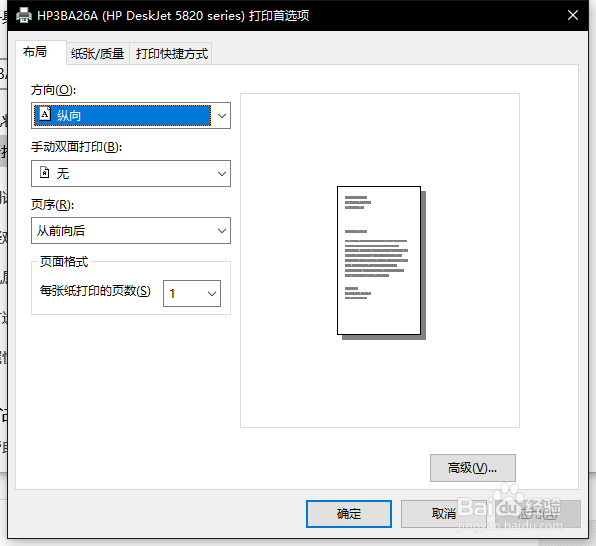Close the print preferences dialog

[x=572, y=15]
